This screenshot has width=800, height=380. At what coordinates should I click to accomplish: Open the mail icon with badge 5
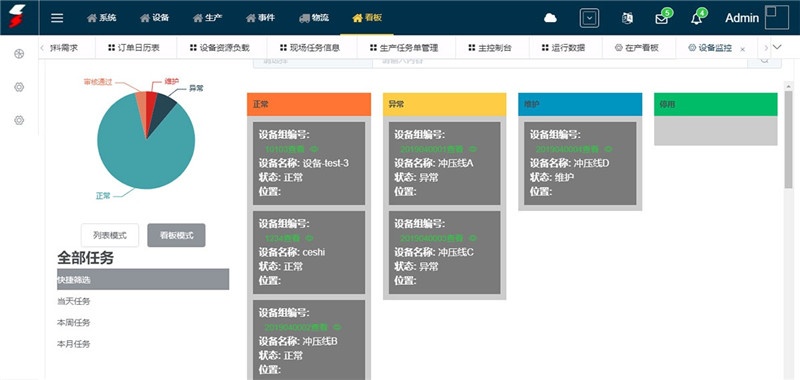tap(662, 19)
